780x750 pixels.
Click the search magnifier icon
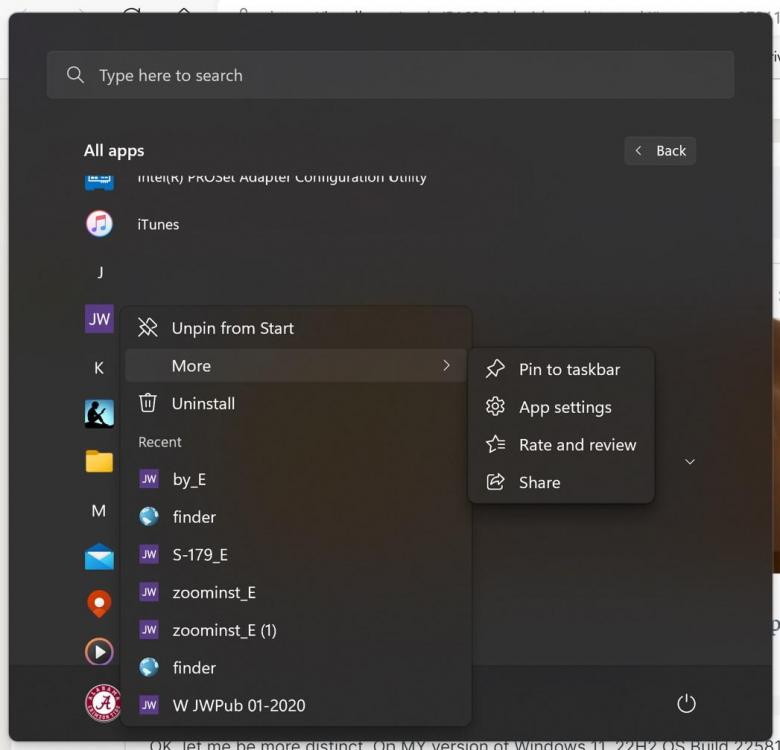tap(76, 75)
